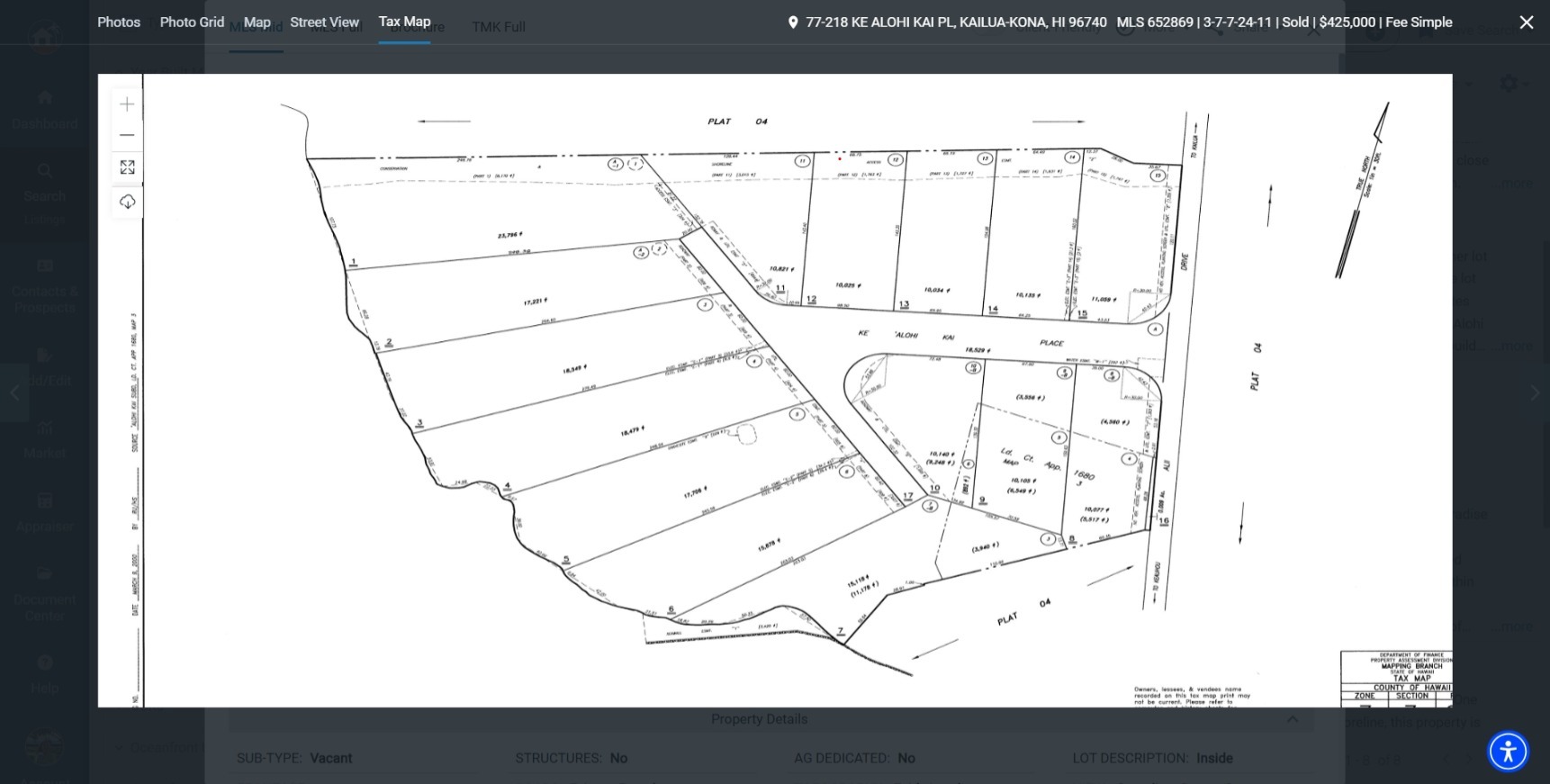
Task: Open Dashboard in the left sidebar
Action: click(44, 108)
